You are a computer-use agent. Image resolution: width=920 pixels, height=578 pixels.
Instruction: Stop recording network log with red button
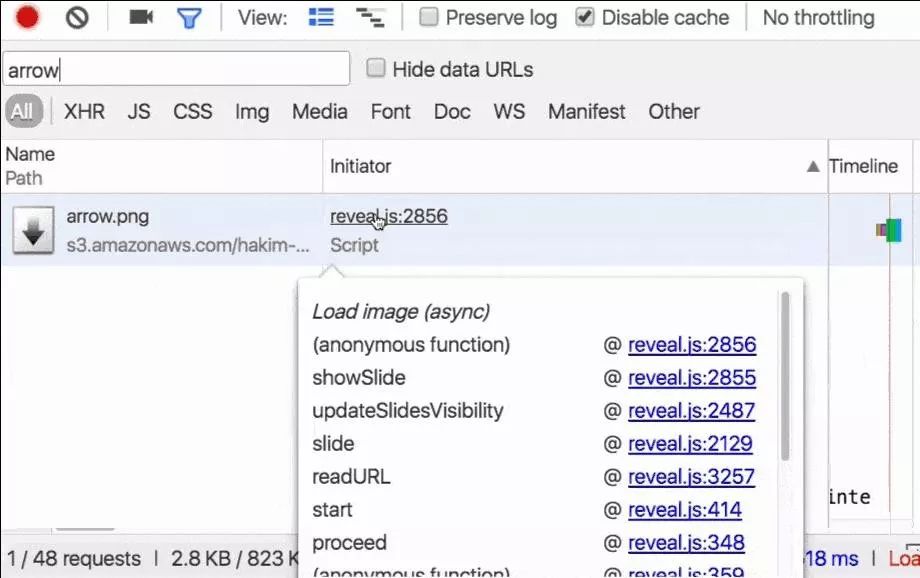[x=27, y=17]
